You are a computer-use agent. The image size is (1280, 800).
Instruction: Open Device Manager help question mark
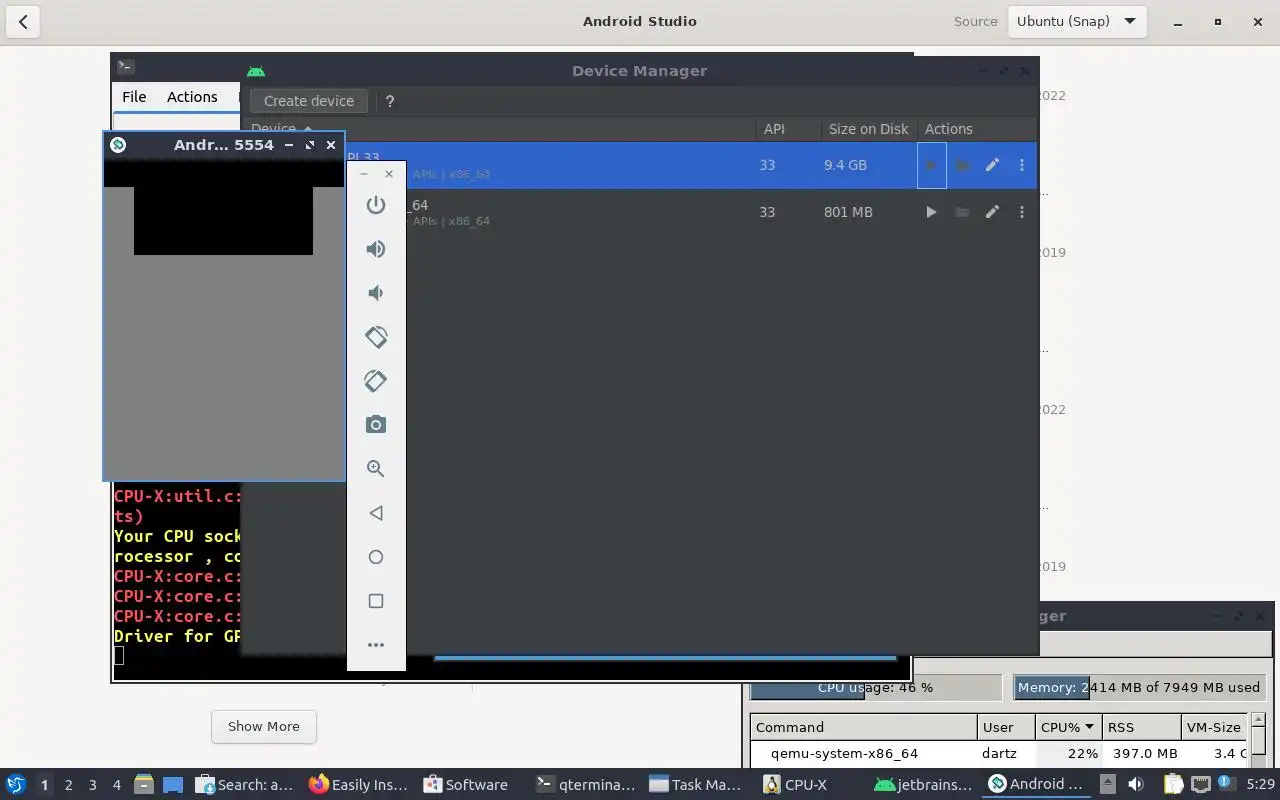[390, 101]
